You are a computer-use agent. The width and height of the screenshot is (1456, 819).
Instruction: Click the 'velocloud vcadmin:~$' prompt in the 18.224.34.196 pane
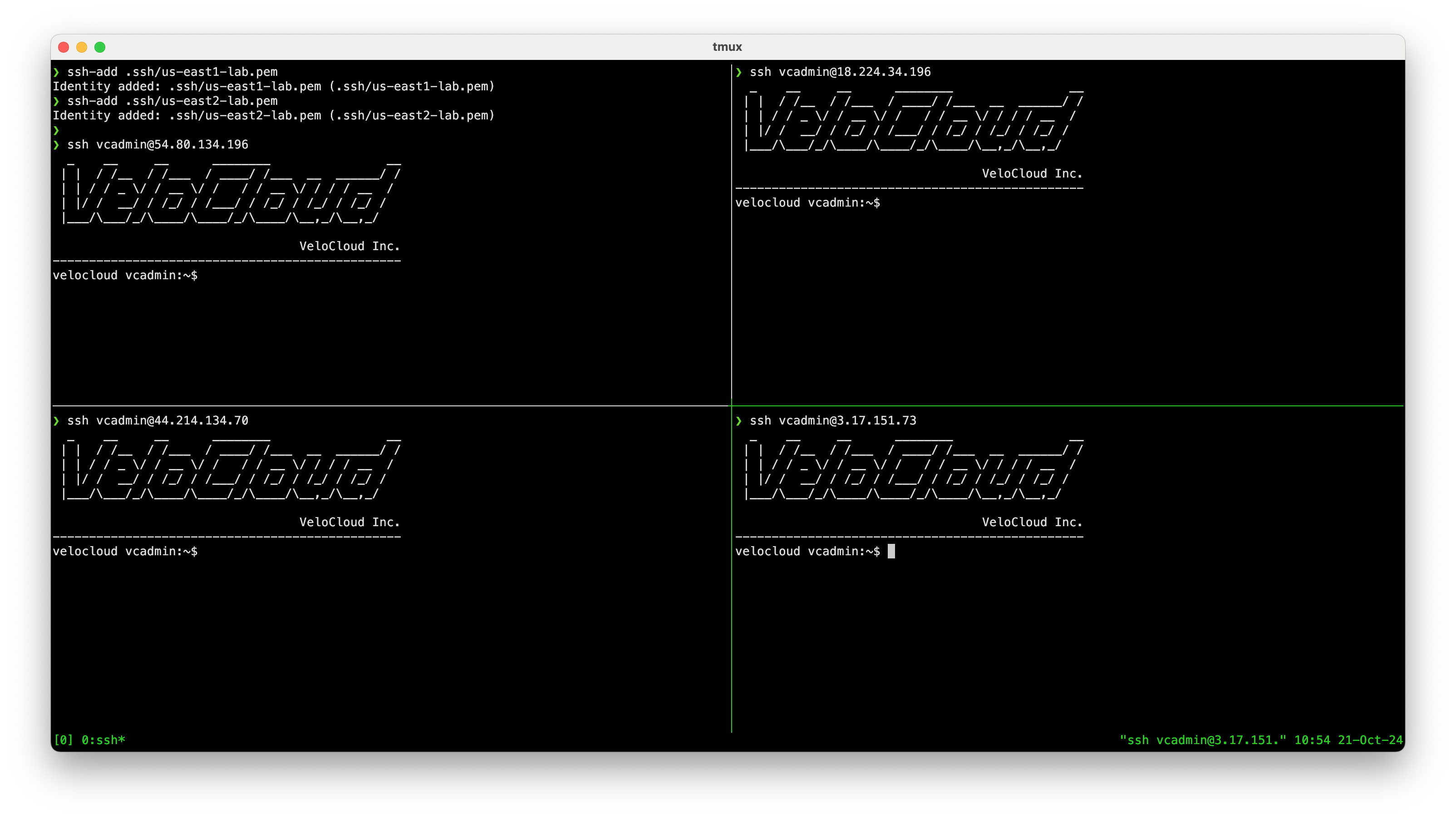click(808, 203)
